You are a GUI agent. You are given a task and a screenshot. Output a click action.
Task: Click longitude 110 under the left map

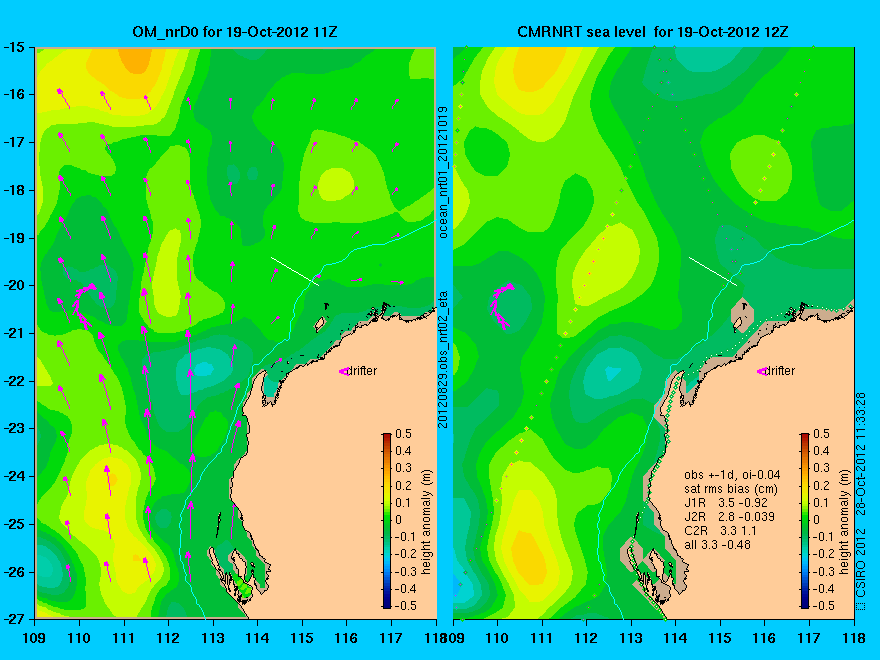coord(79,638)
